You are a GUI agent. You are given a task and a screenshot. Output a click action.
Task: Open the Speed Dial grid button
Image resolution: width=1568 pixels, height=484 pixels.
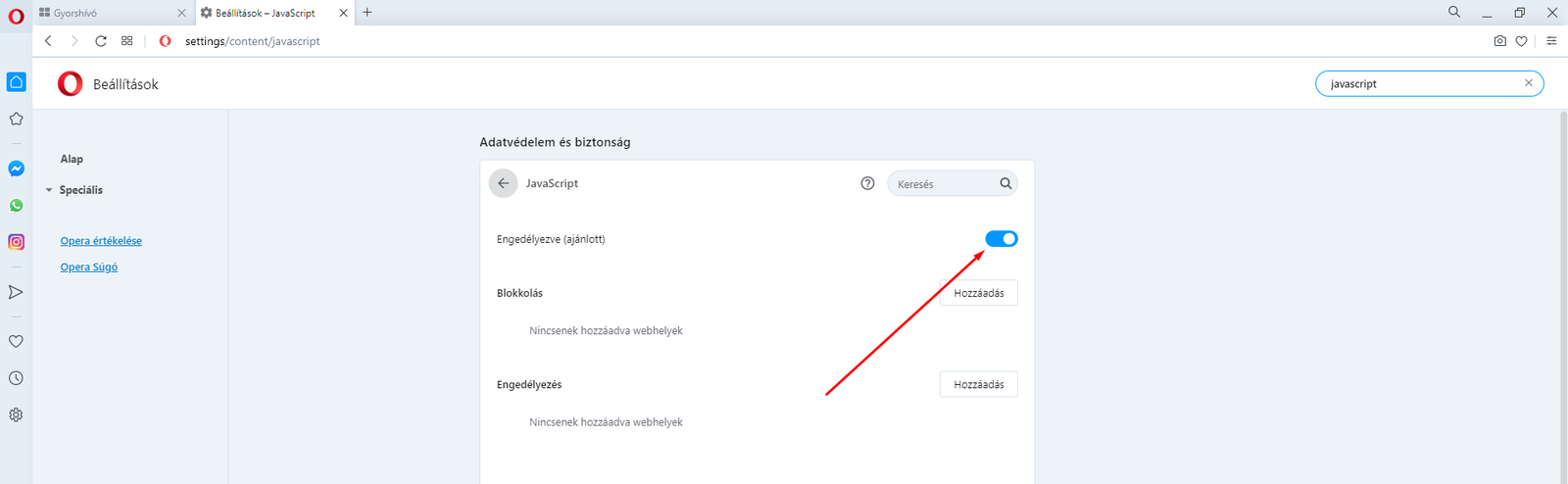127,41
